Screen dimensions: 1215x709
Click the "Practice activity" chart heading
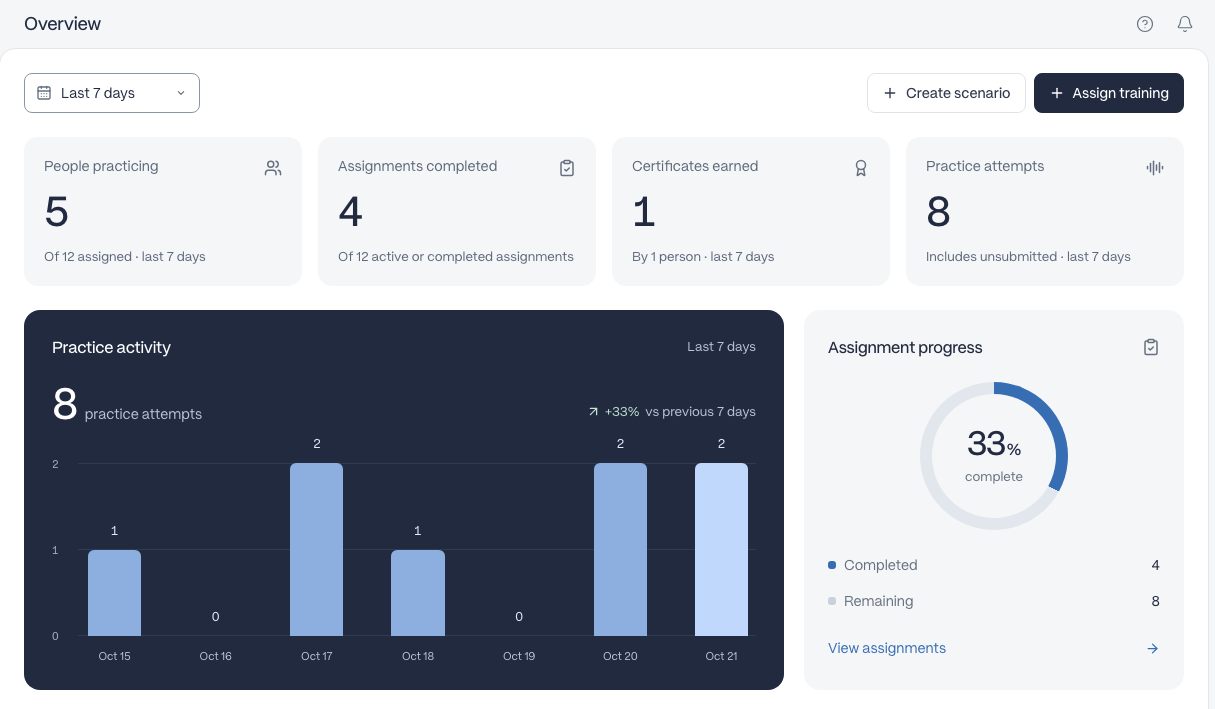tap(111, 348)
